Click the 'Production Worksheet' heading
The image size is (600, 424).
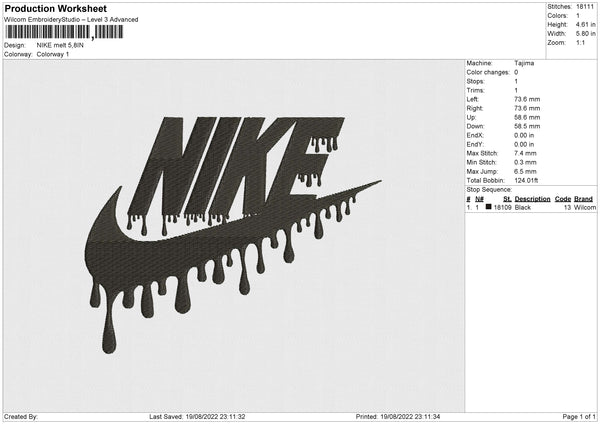(x=55, y=8)
